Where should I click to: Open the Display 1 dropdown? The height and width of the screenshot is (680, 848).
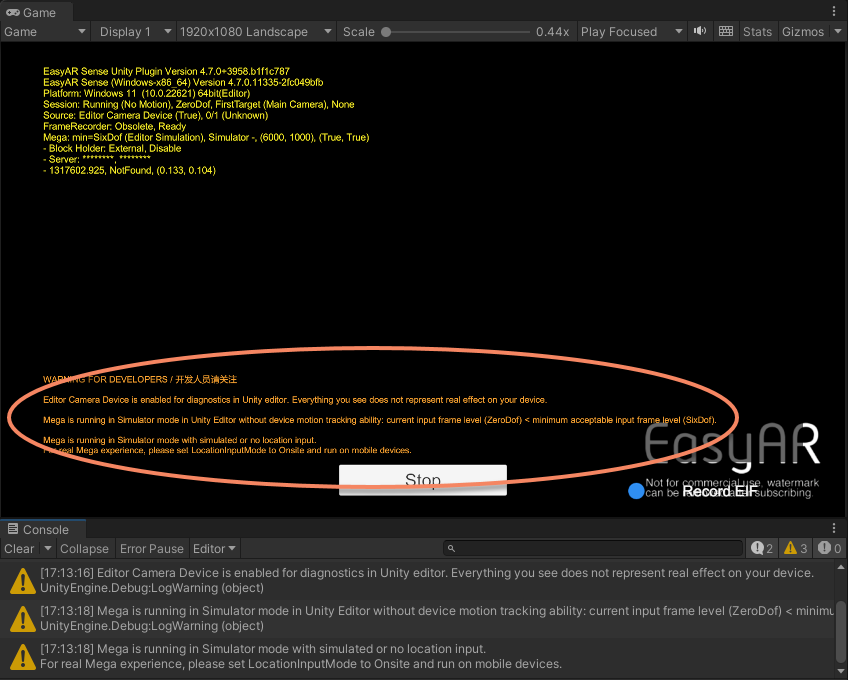(x=135, y=32)
